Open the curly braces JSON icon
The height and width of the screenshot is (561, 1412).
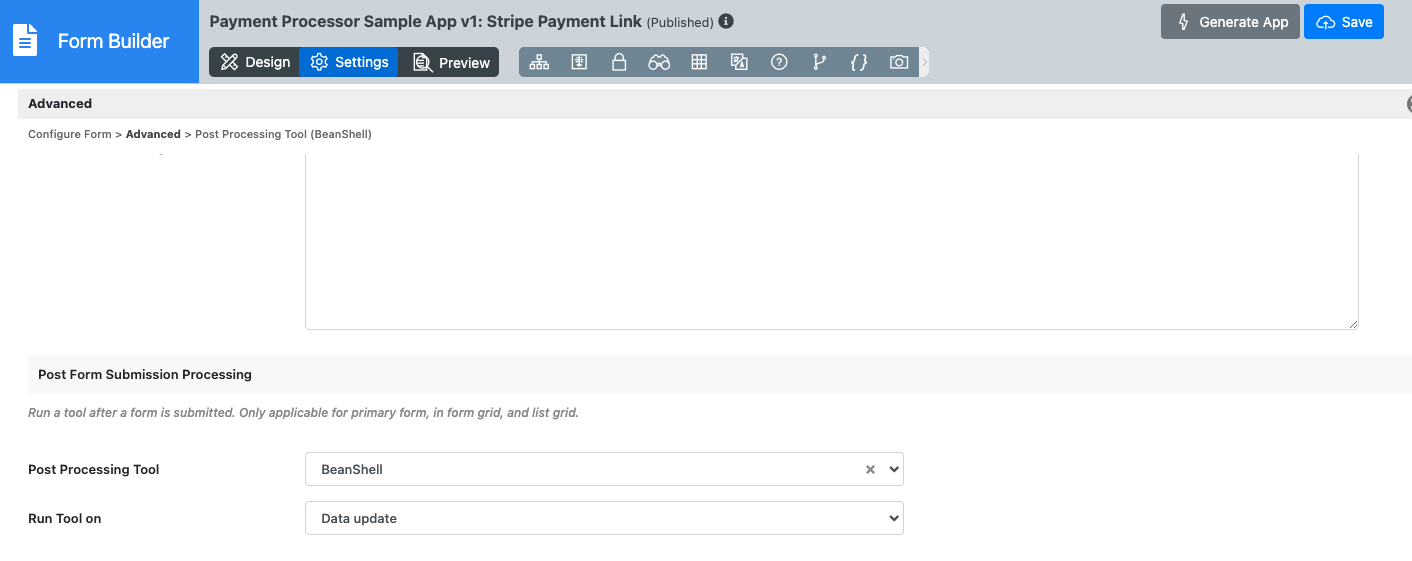[x=858, y=62]
